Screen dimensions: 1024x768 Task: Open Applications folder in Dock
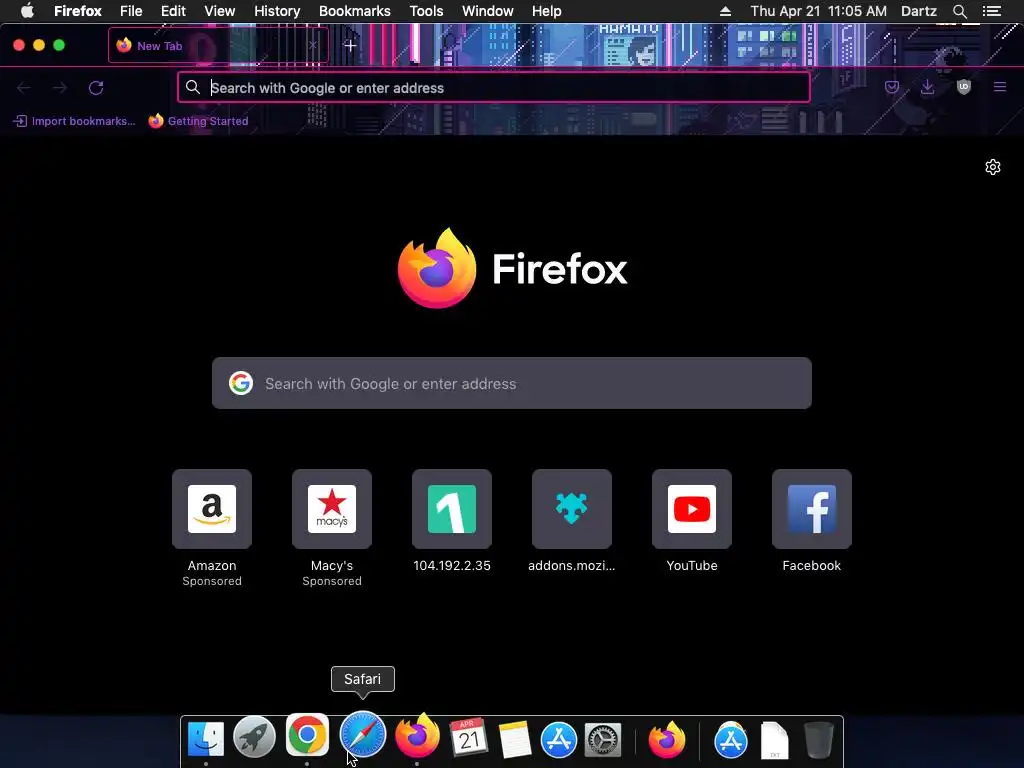tap(731, 740)
